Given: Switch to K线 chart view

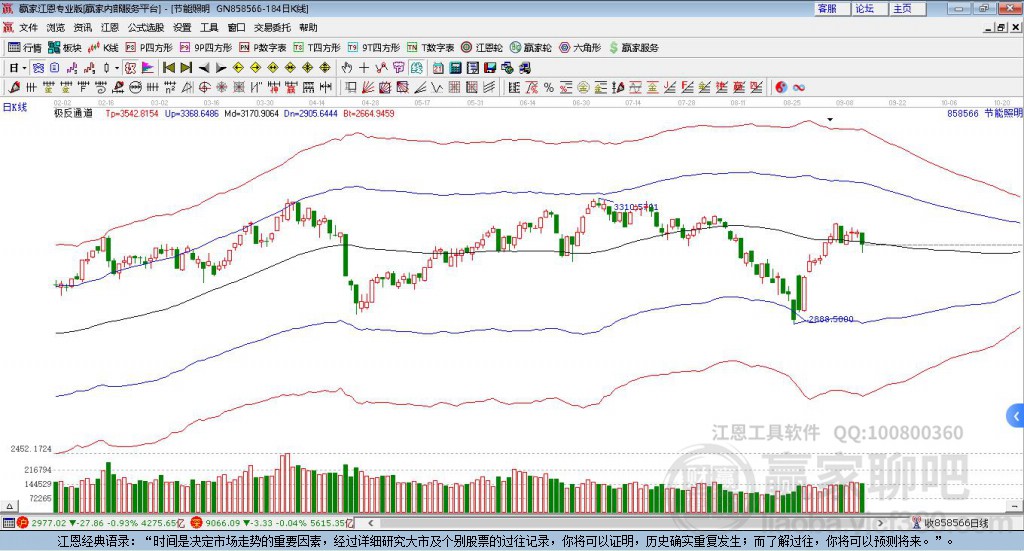Looking at the screenshot, I should [x=104, y=48].
